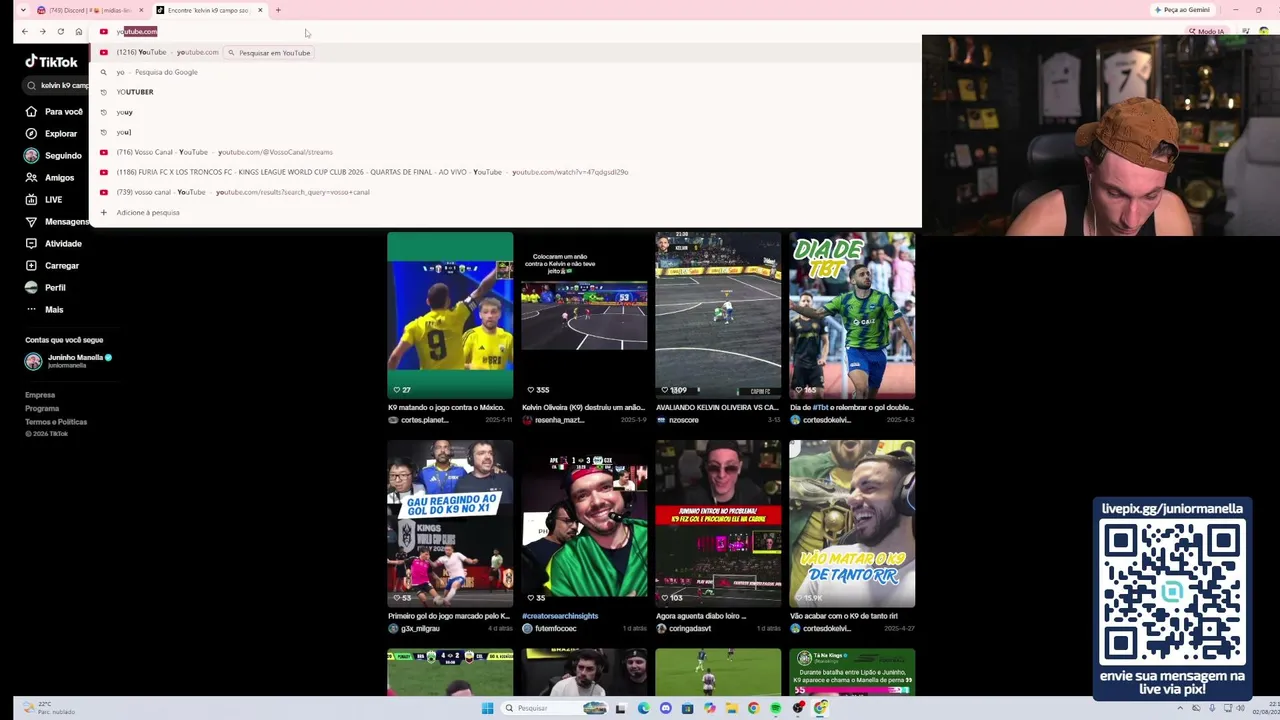Click the browser back arrow
The width and height of the screenshot is (1280, 720).
(x=25, y=31)
